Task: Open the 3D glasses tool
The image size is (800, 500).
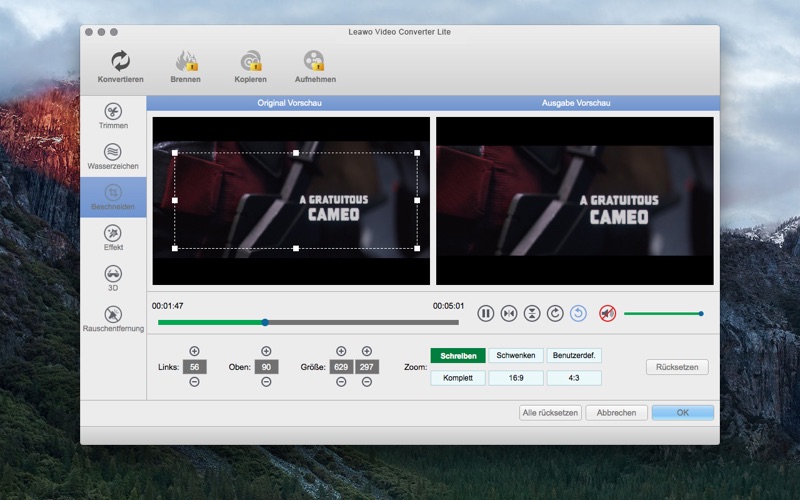Action: (x=113, y=278)
